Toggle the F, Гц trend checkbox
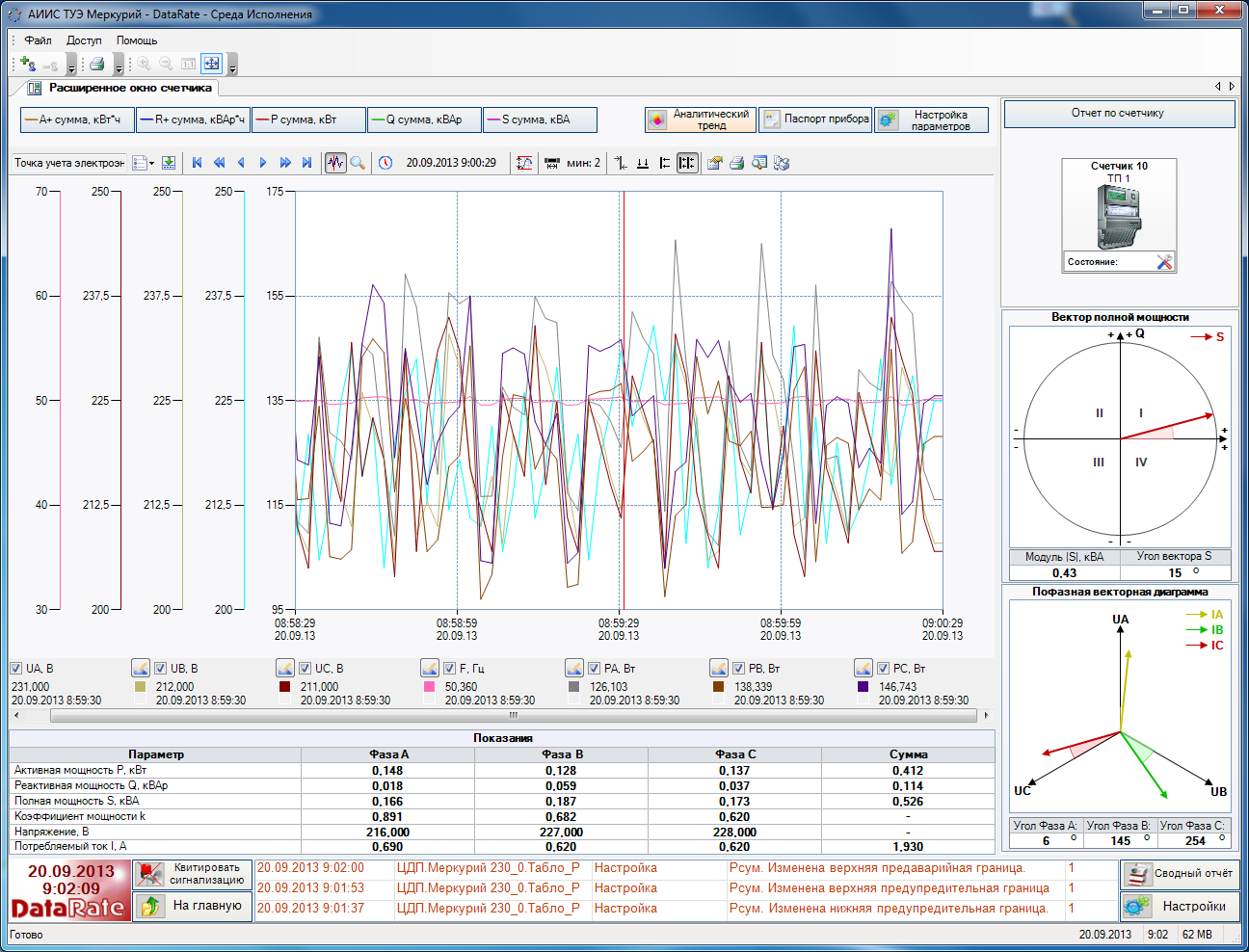Image resolution: width=1249 pixels, height=952 pixels. point(450,668)
